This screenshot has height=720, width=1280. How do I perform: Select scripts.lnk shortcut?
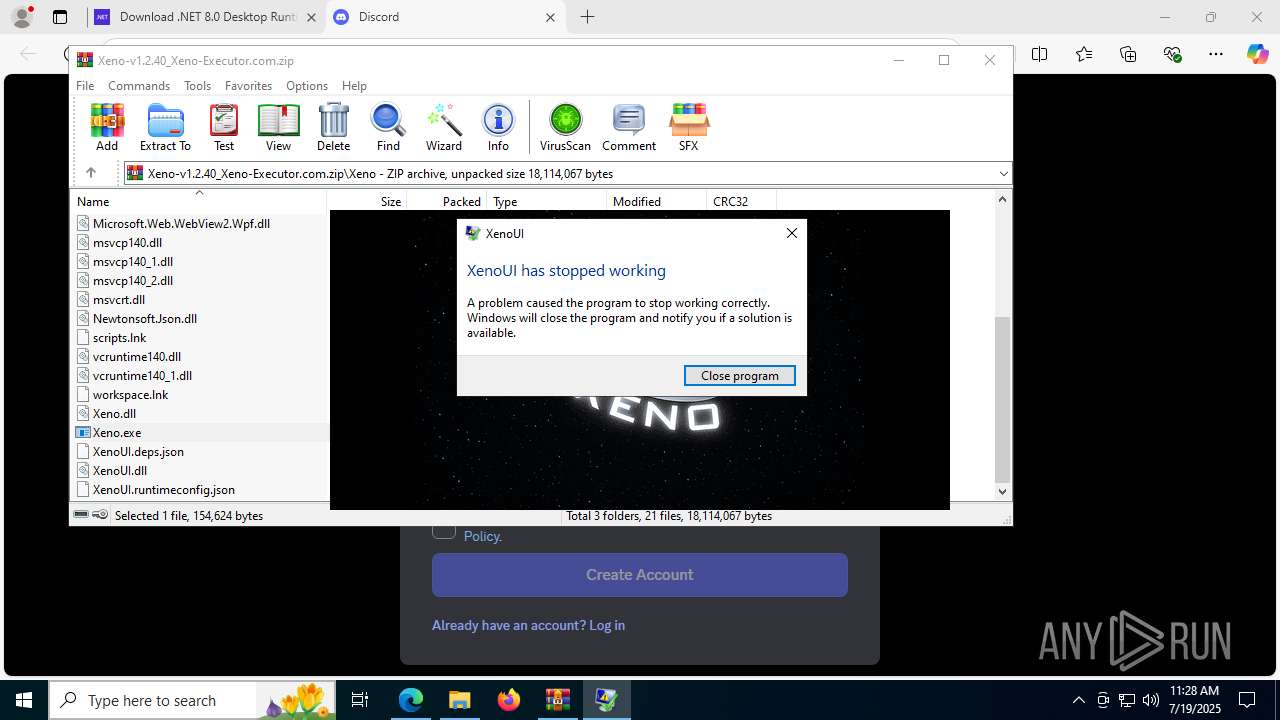click(120, 338)
